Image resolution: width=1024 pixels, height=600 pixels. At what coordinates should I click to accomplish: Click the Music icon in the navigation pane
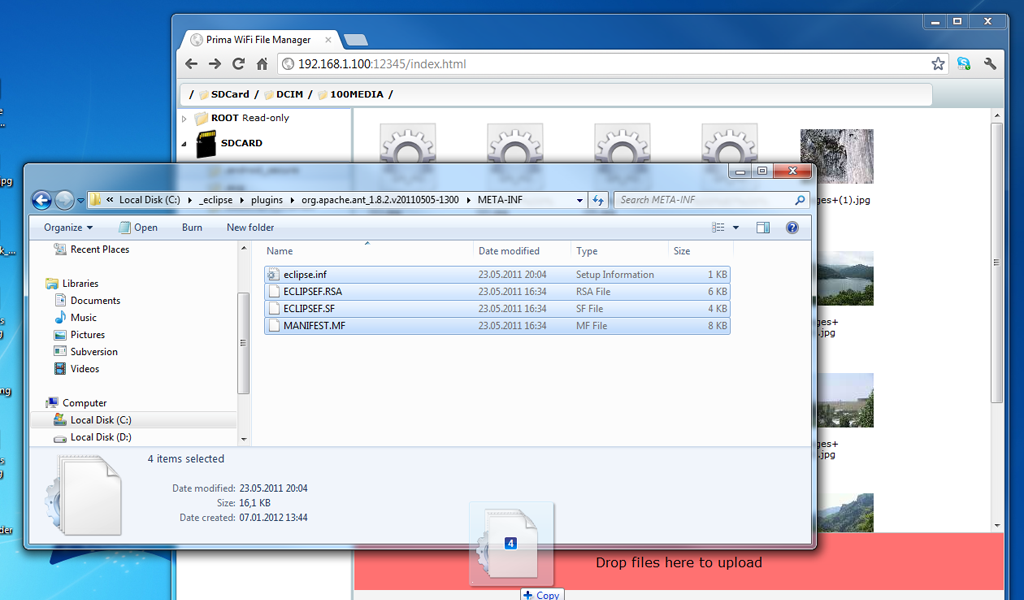[x=61, y=317]
